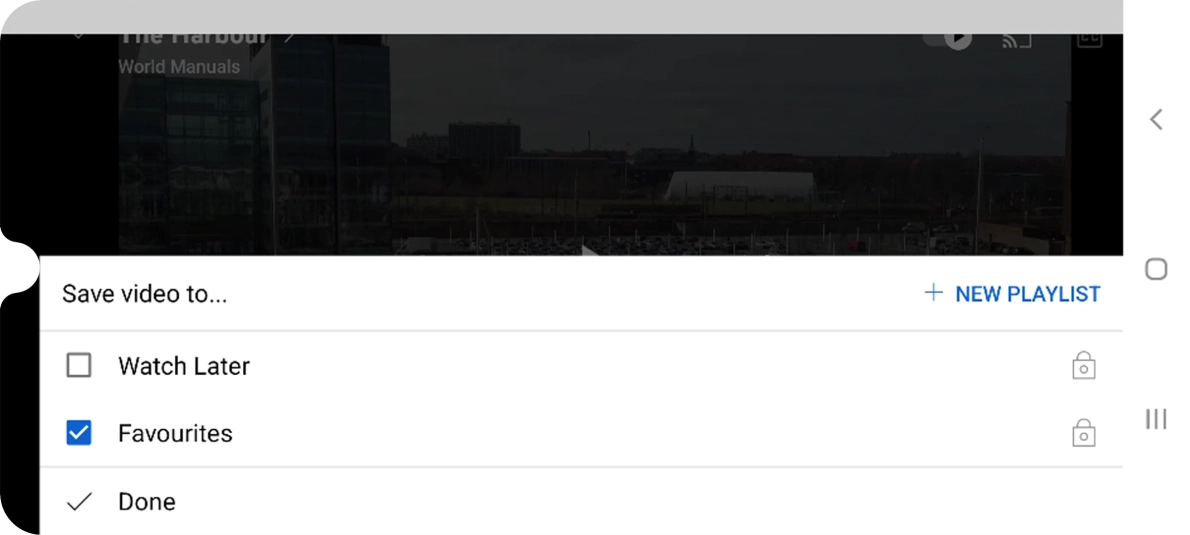The height and width of the screenshot is (535, 1190).
Task: Select the Favourites playlist label
Action: tap(175, 433)
